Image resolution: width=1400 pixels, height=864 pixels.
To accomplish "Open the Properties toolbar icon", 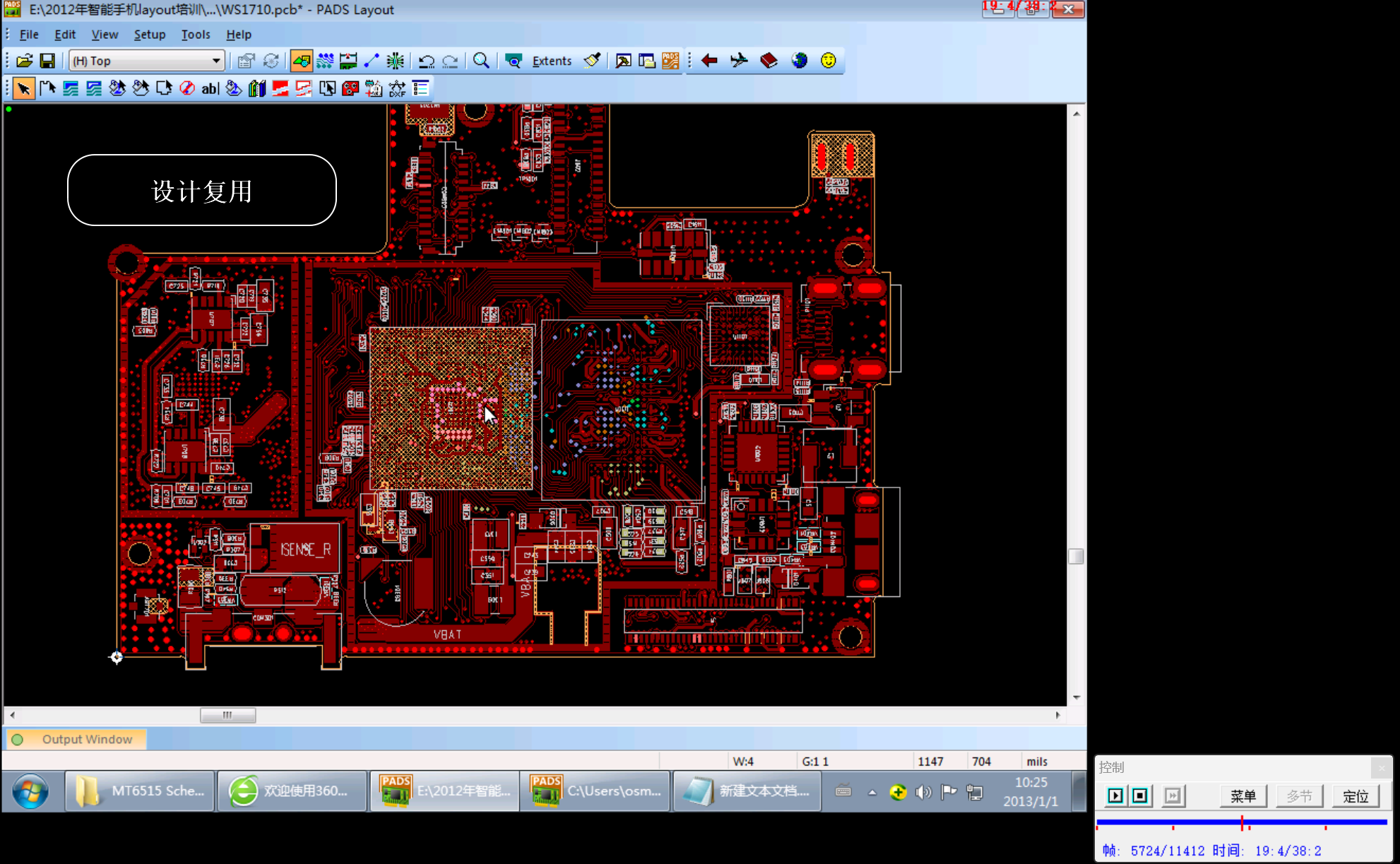I will 246,61.
